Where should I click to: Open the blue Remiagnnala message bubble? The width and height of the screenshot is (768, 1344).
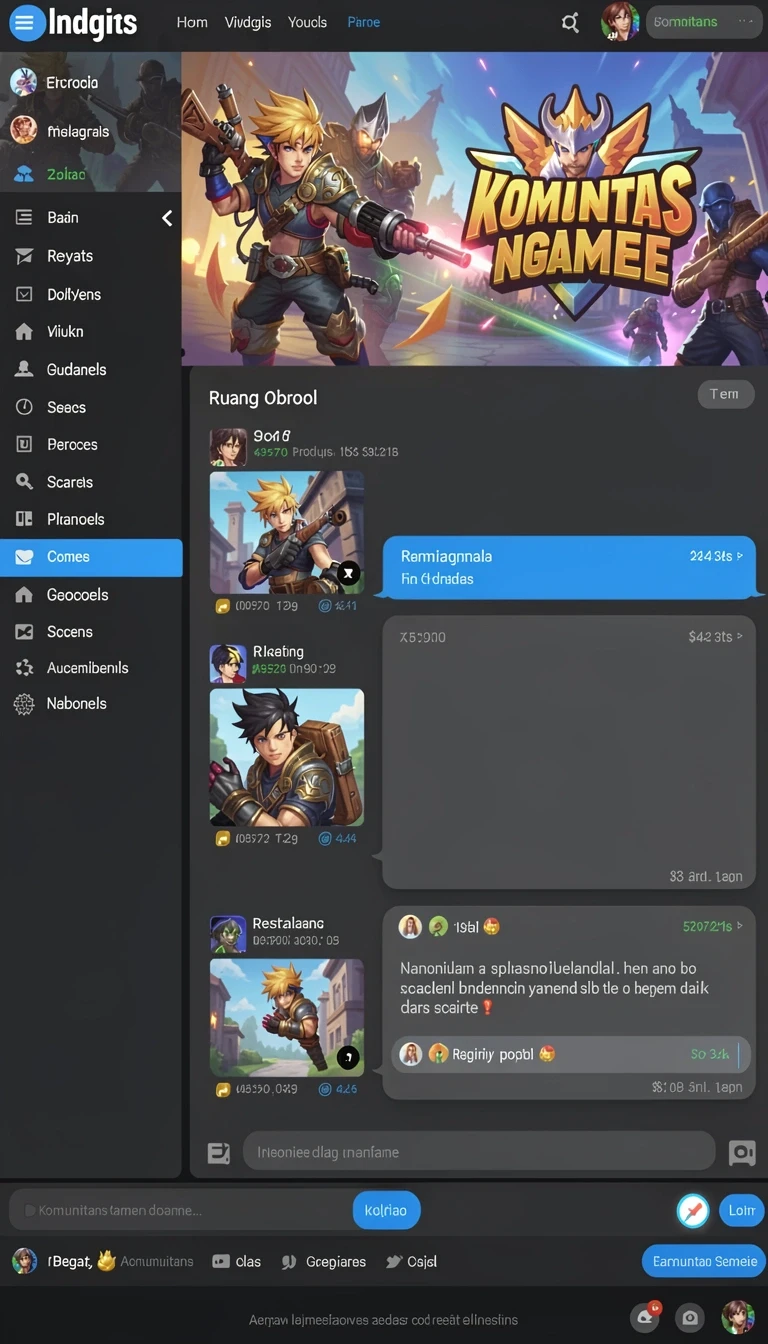coord(568,567)
